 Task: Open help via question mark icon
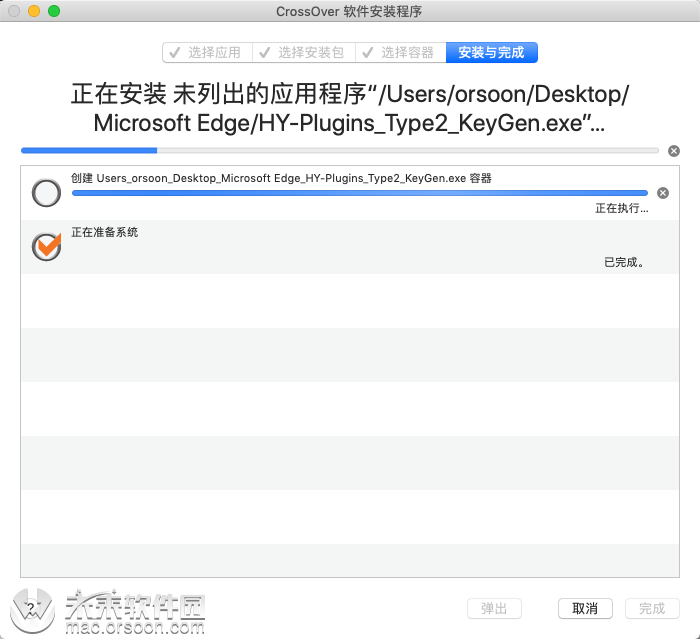pos(32,610)
